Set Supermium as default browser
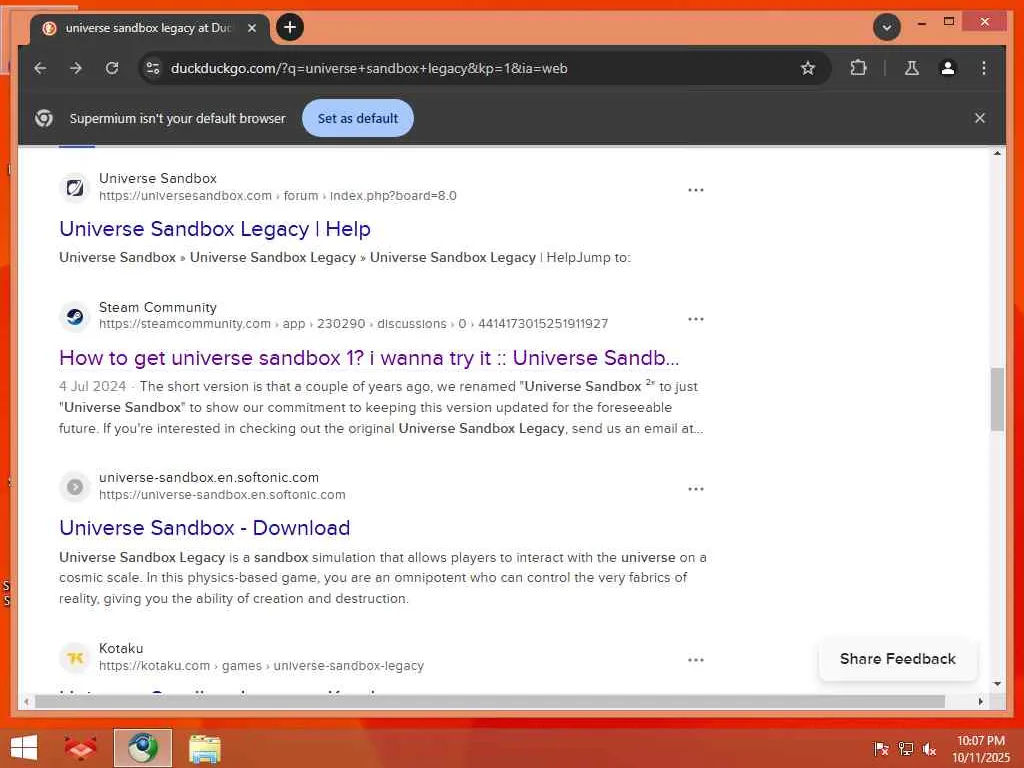 point(358,118)
